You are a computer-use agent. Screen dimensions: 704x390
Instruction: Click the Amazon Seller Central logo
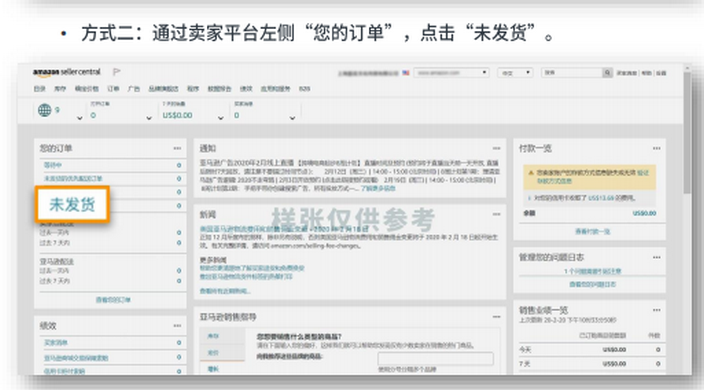coord(66,72)
